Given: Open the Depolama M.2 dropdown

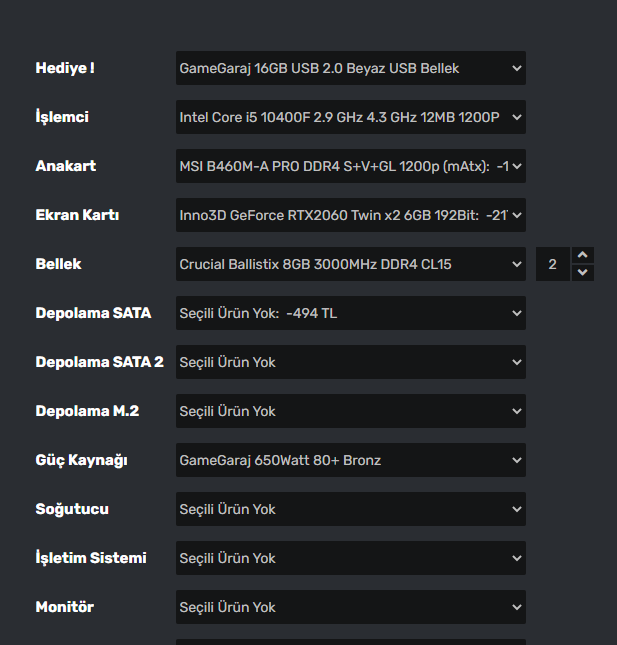Looking at the screenshot, I should [x=350, y=411].
